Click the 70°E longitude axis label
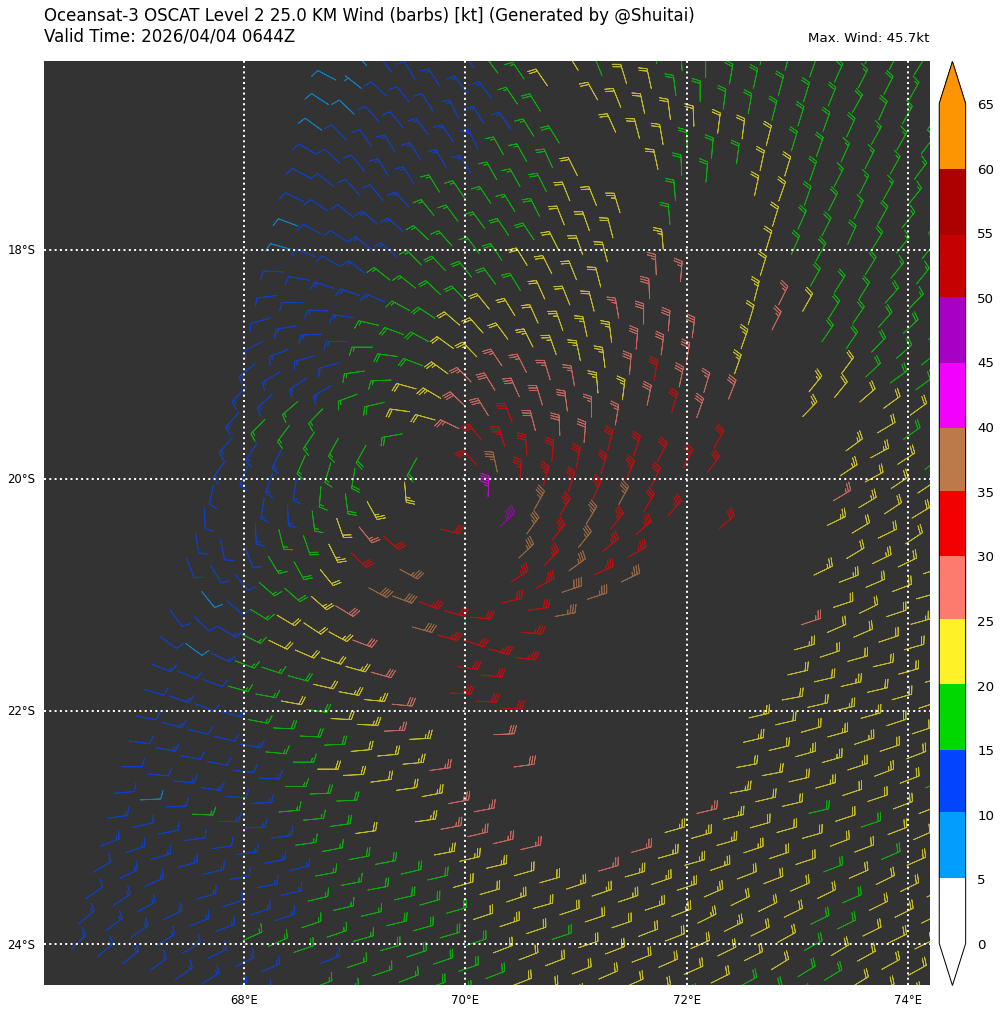 (x=465, y=1000)
